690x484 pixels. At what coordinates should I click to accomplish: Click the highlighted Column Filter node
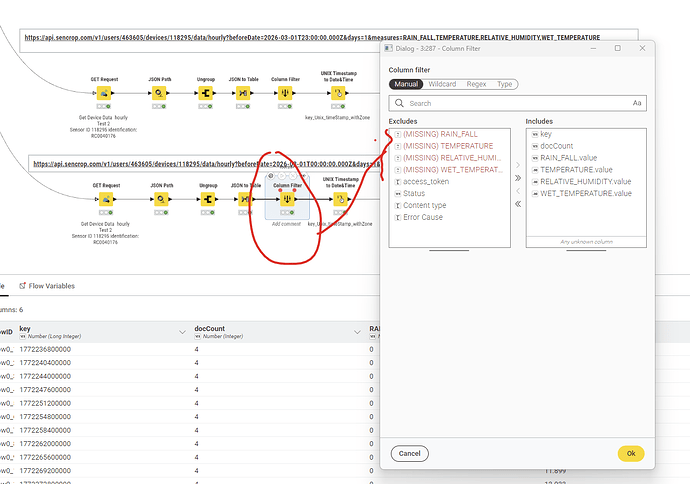pyautogui.click(x=287, y=199)
